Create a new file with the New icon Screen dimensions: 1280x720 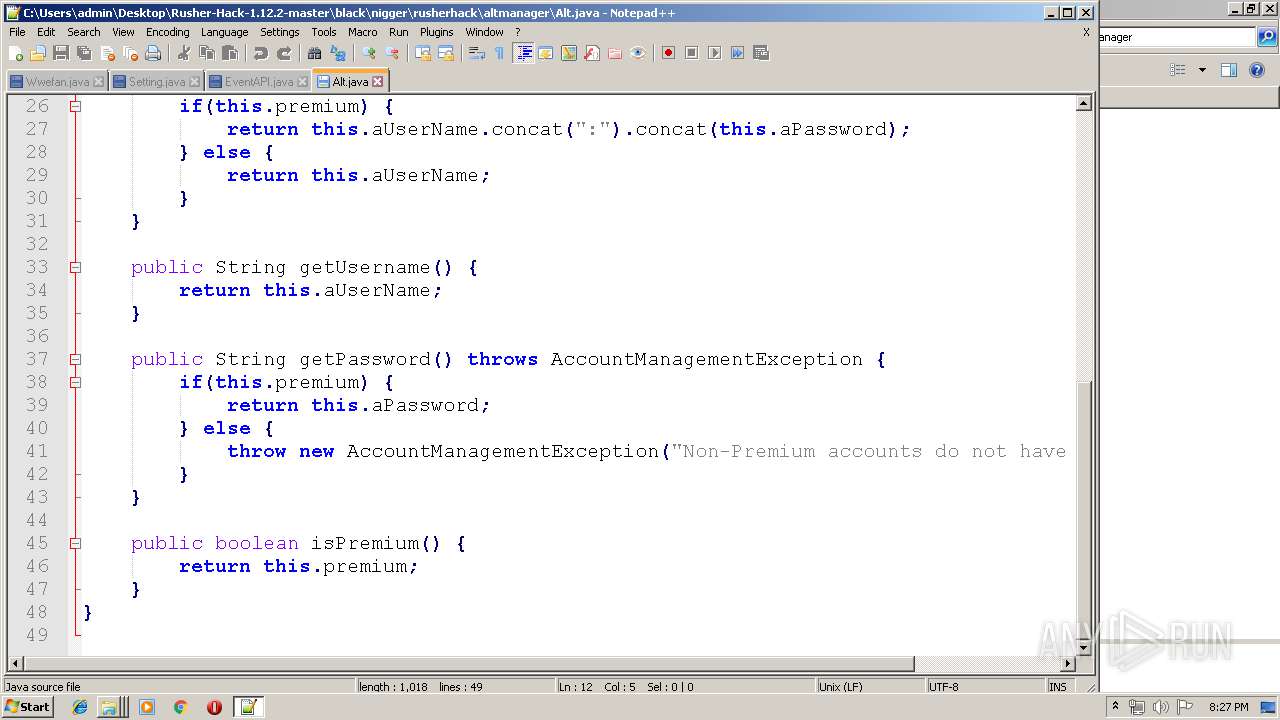16,53
